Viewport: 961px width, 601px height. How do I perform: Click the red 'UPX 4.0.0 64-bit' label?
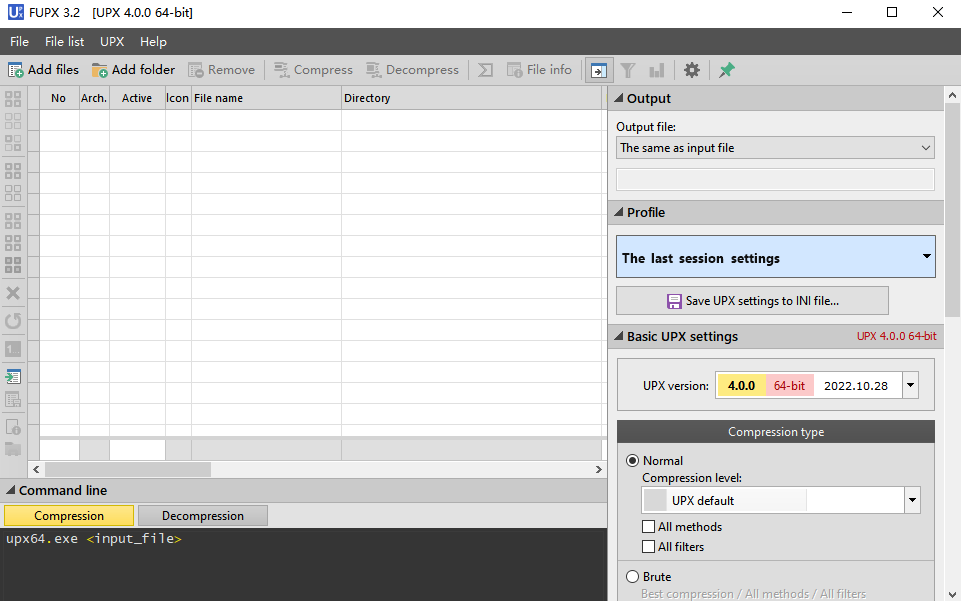click(x=897, y=336)
